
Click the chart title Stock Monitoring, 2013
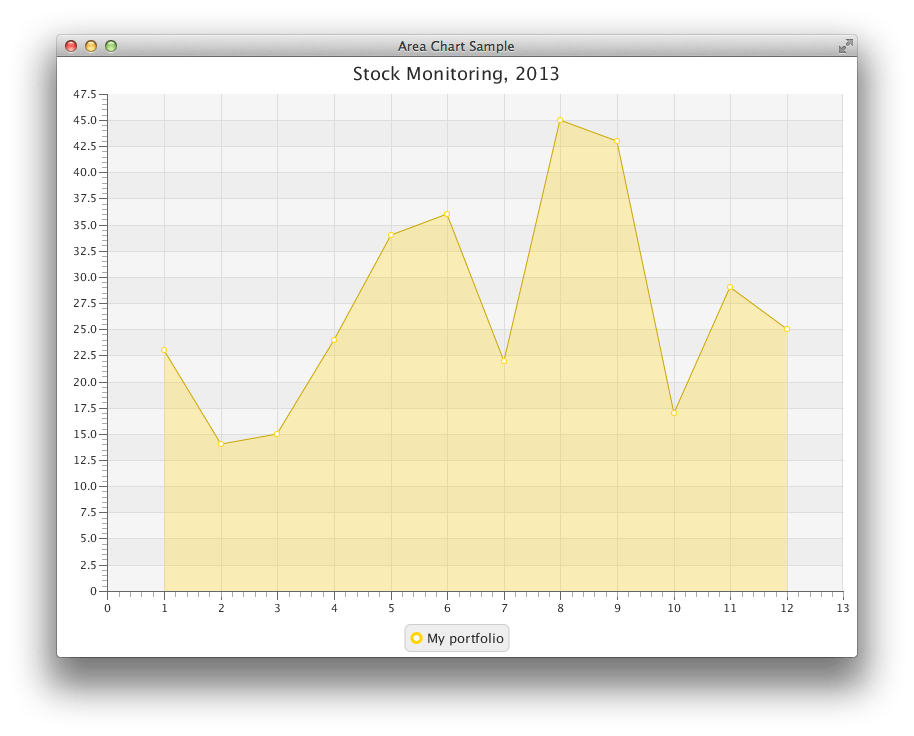pos(456,73)
